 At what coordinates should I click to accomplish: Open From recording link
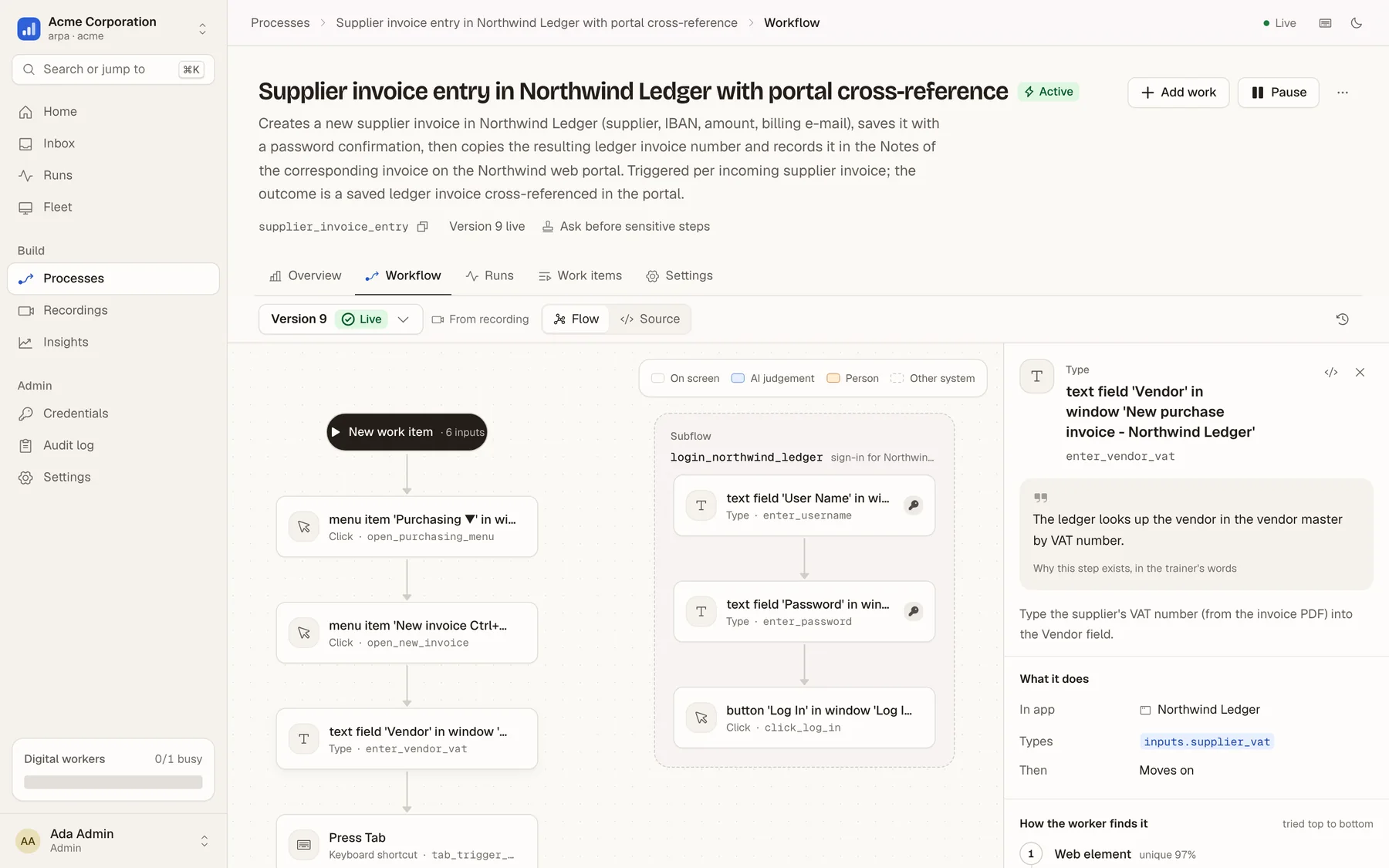click(x=480, y=319)
